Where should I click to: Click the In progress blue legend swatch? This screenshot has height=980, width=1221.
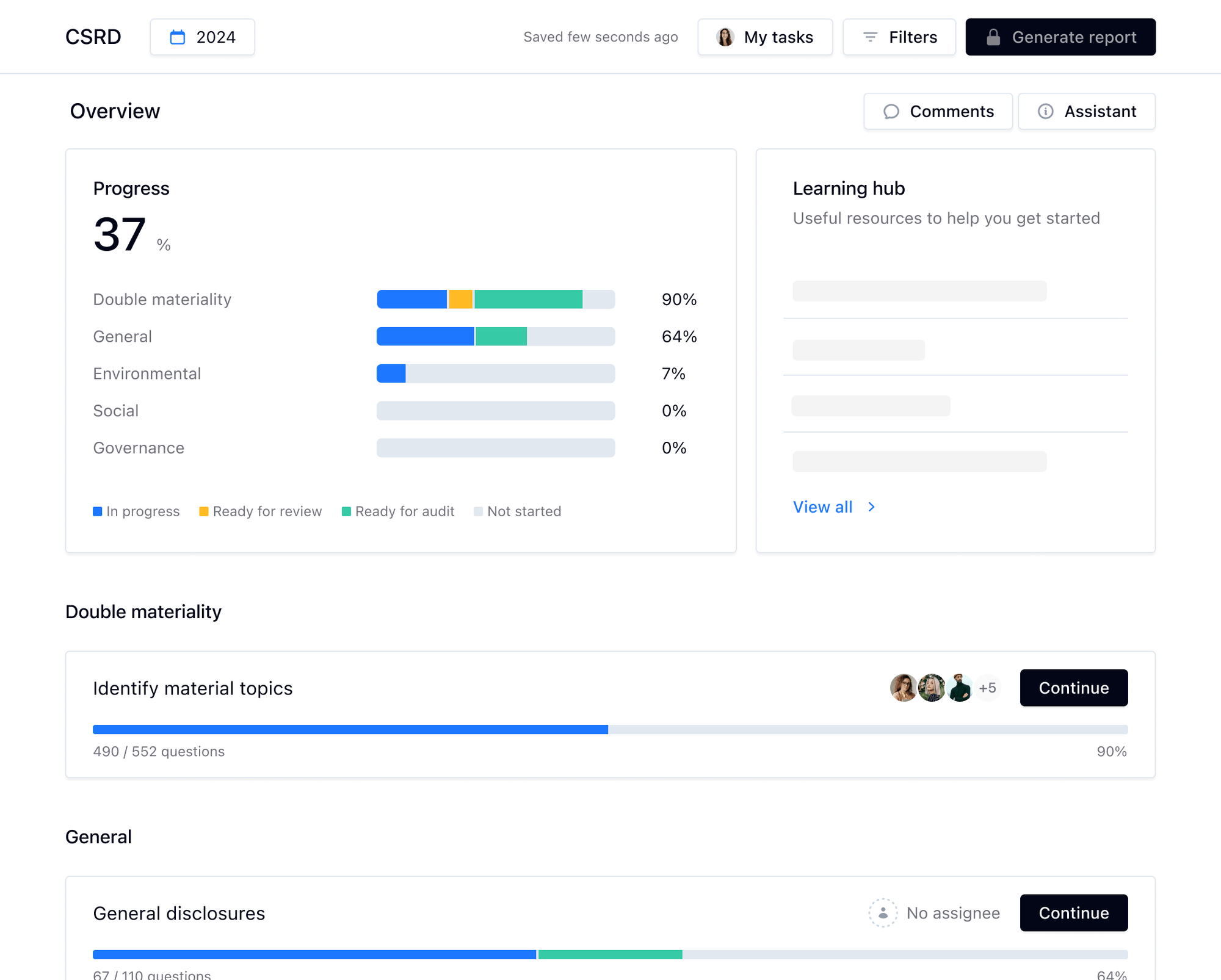pos(98,511)
